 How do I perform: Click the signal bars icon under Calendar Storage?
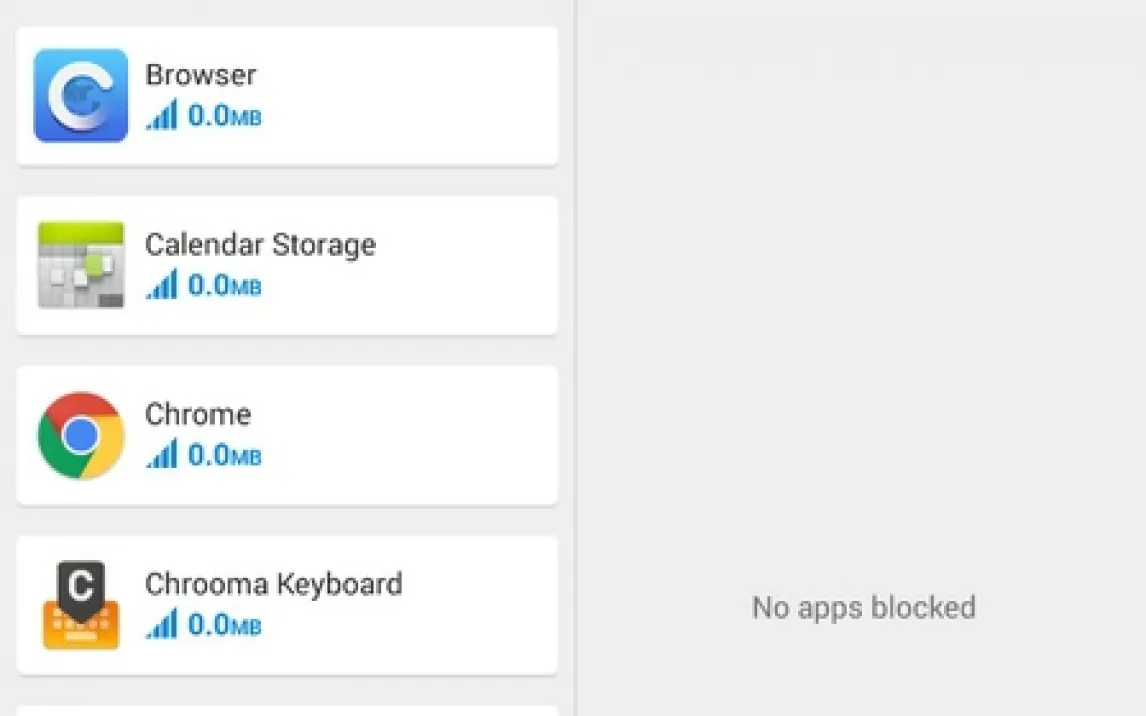click(162, 286)
